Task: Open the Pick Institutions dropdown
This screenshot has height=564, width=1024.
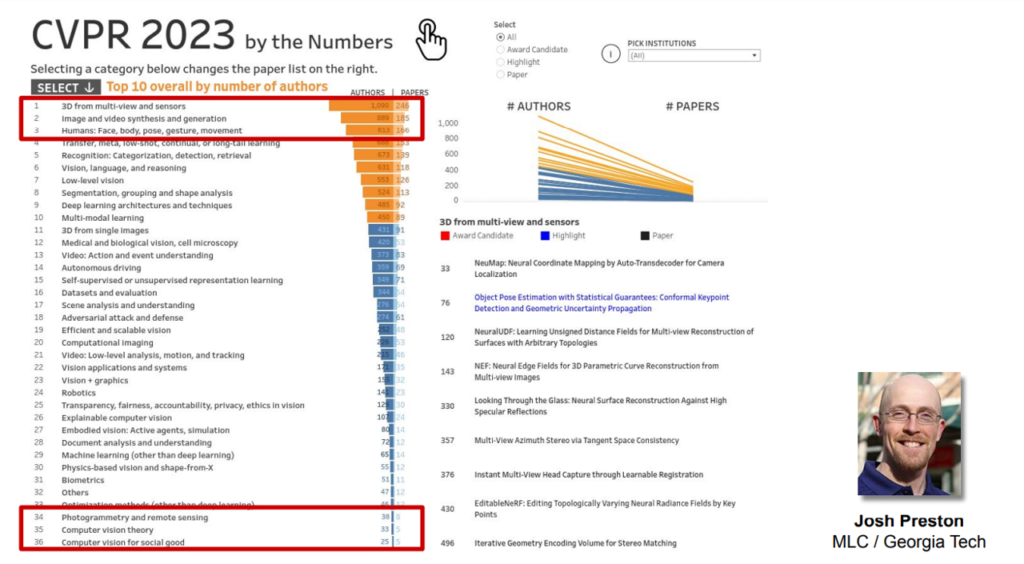Action: tap(693, 56)
